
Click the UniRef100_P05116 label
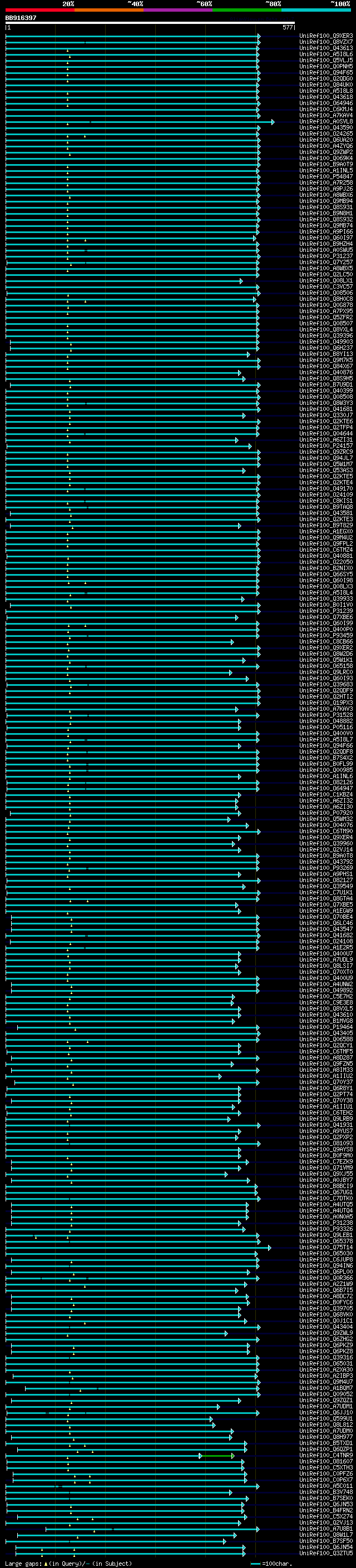click(x=326, y=728)
